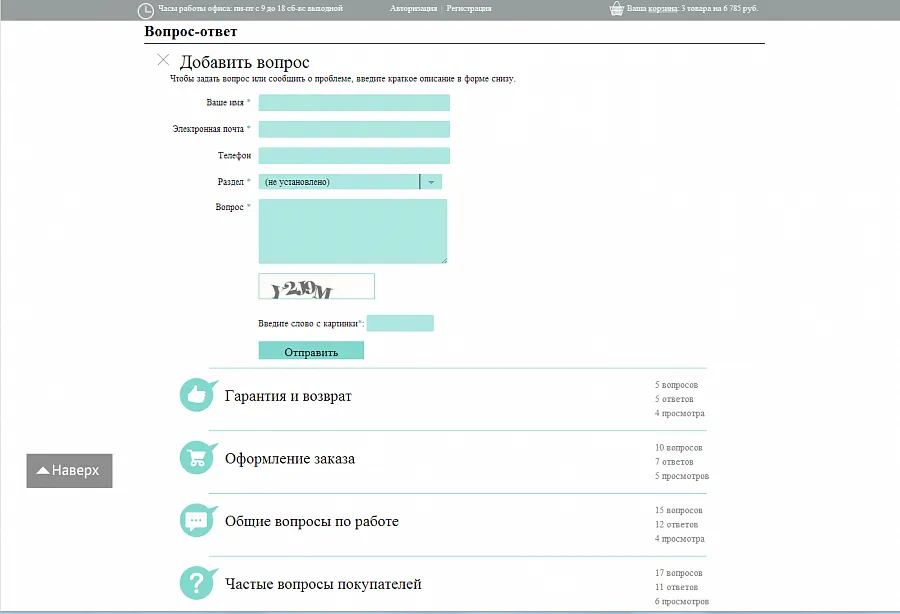Click the captcha image
900x614 pixels.
point(316,286)
